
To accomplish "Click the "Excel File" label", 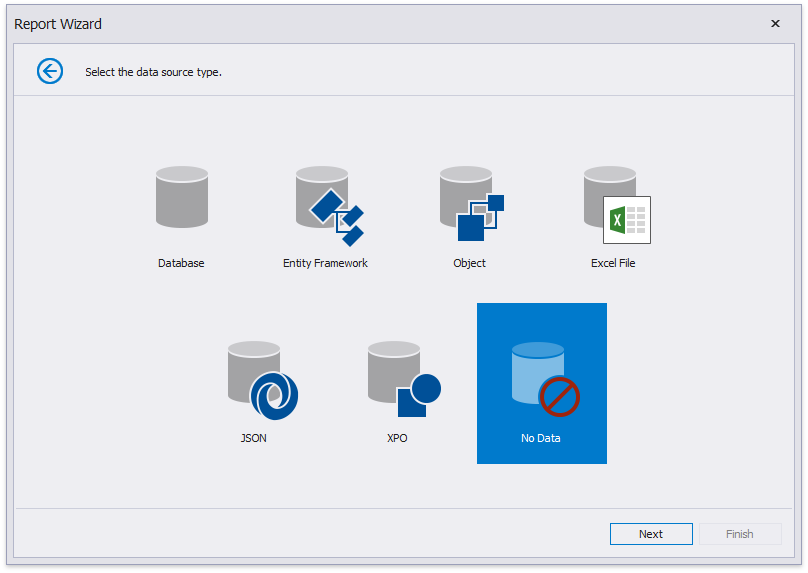I will coord(613,263).
